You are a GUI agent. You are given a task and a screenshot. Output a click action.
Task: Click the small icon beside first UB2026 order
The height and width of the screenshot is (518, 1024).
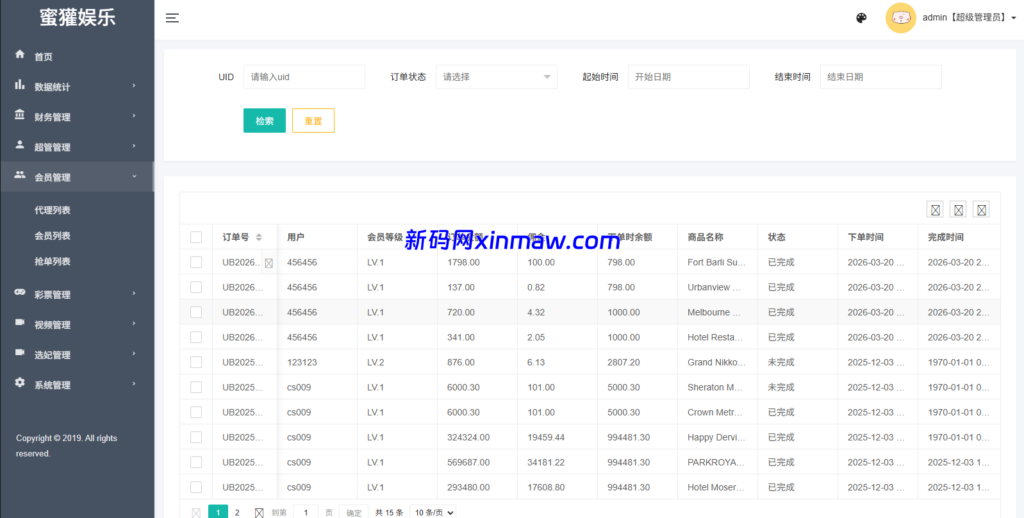pyautogui.click(x=268, y=263)
